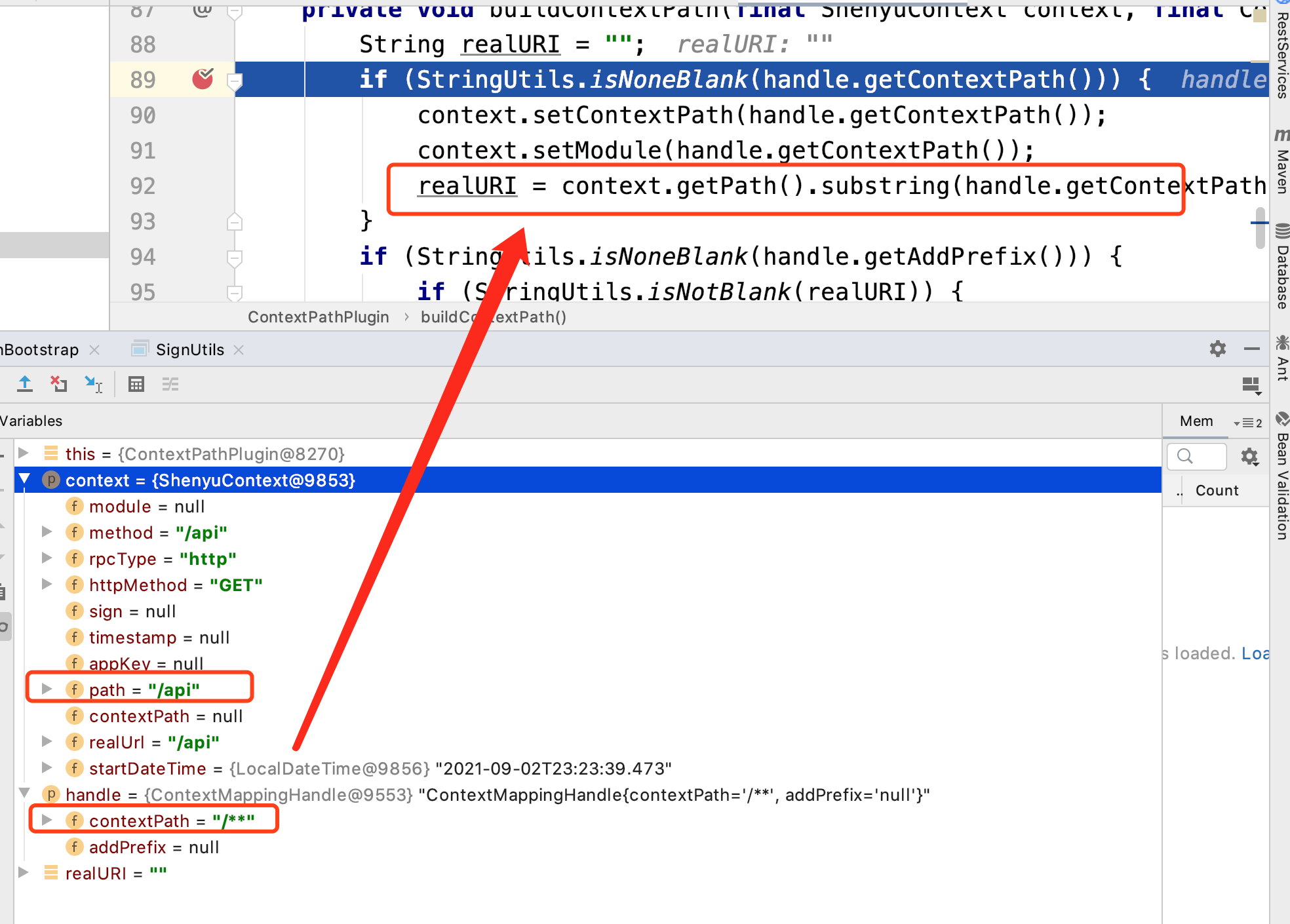Image resolution: width=1290 pixels, height=924 pixels.
Task: Click the memory view settings gear
Action: (1249, 456)
